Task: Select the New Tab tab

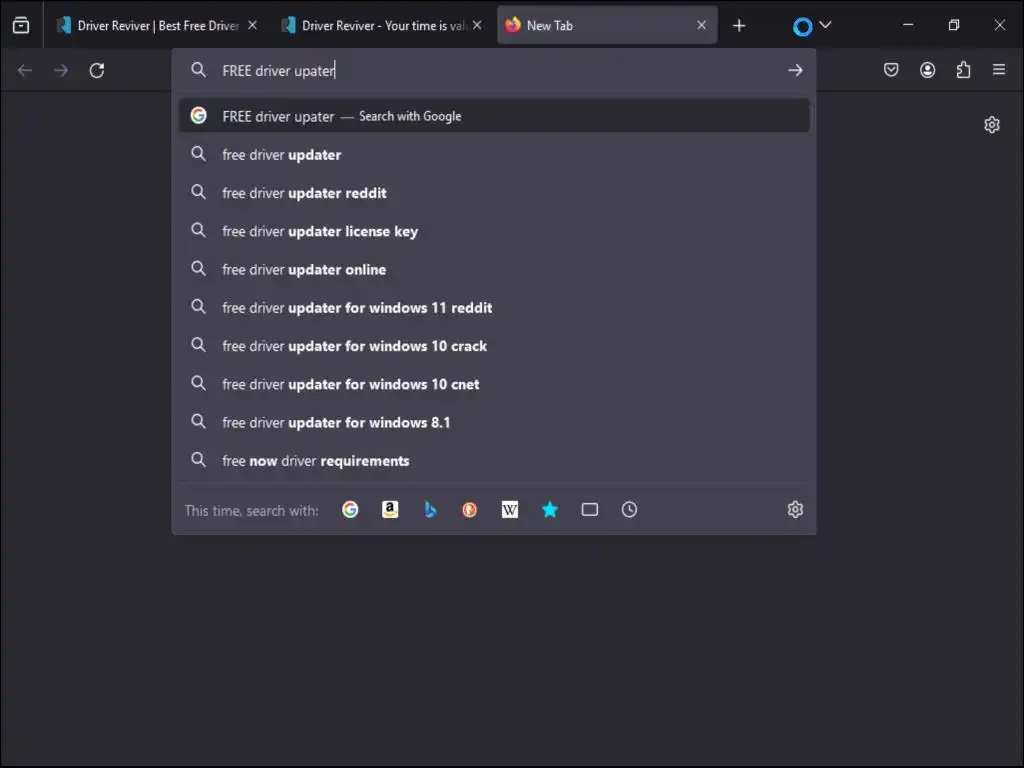Action: coord(607,25)
